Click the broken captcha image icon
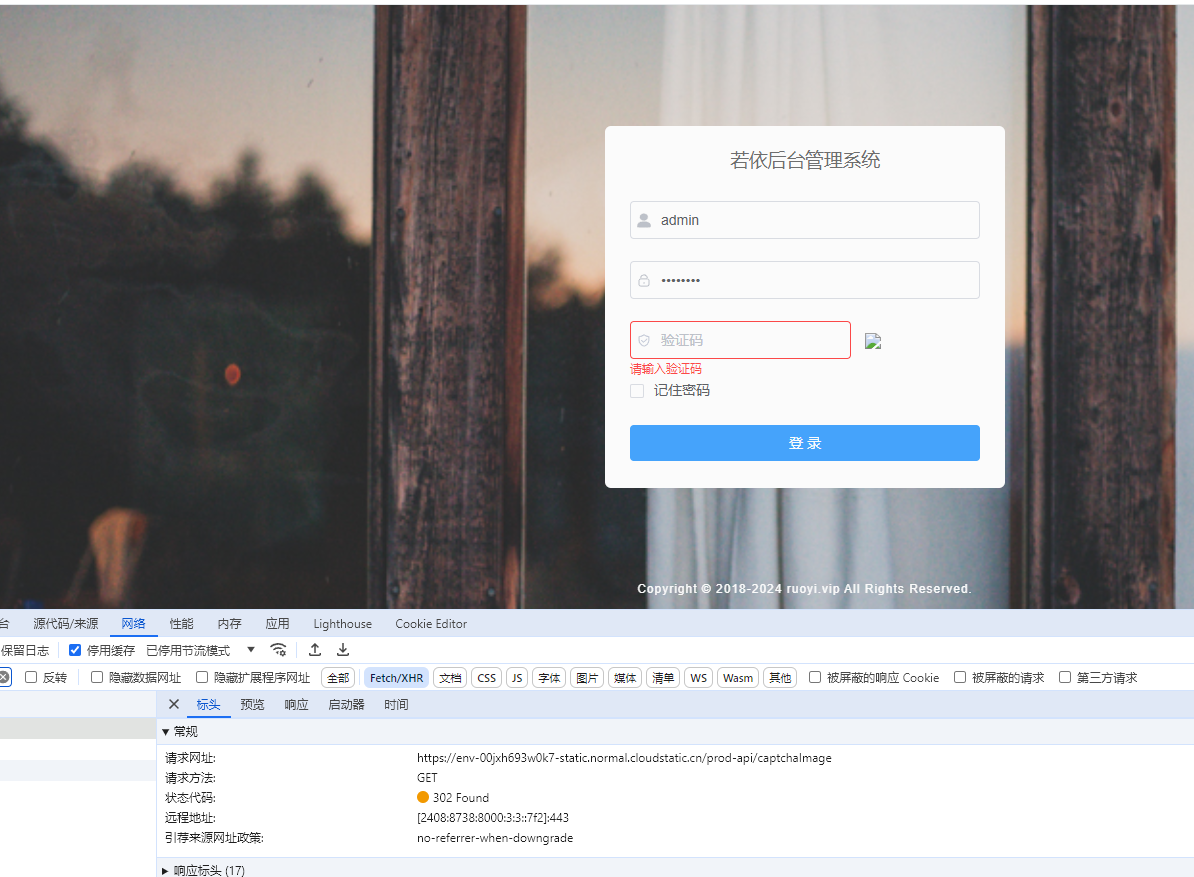The image size is (1194, 877). 873,341
